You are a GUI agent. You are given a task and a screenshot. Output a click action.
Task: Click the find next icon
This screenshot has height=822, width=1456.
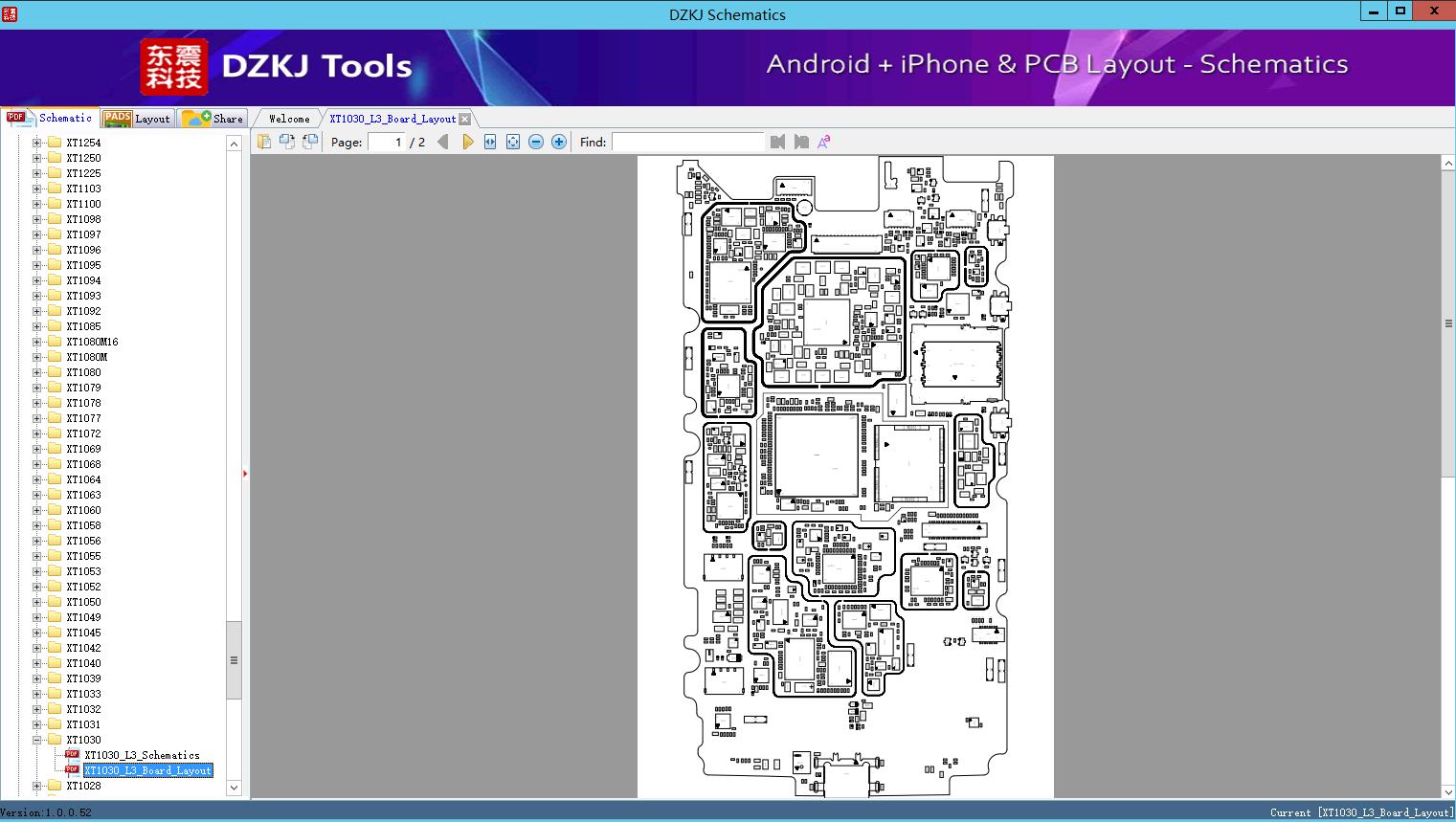click(x=801, y=142)
